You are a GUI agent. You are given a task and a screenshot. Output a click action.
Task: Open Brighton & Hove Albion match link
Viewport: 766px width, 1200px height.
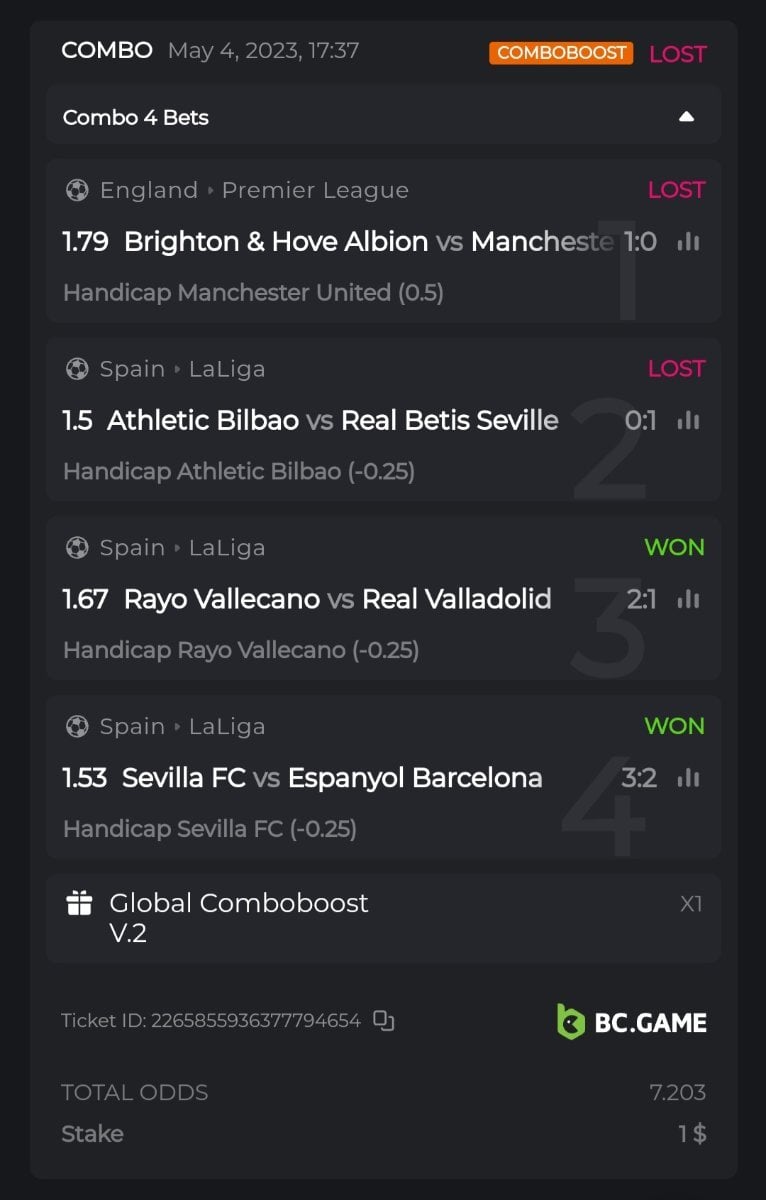pos(276,242)
